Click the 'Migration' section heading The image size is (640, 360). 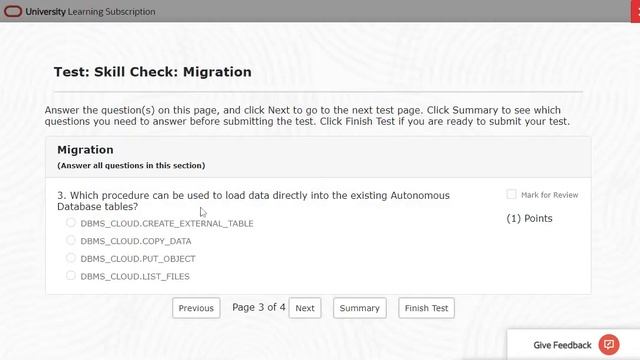(x=85, y=150)
